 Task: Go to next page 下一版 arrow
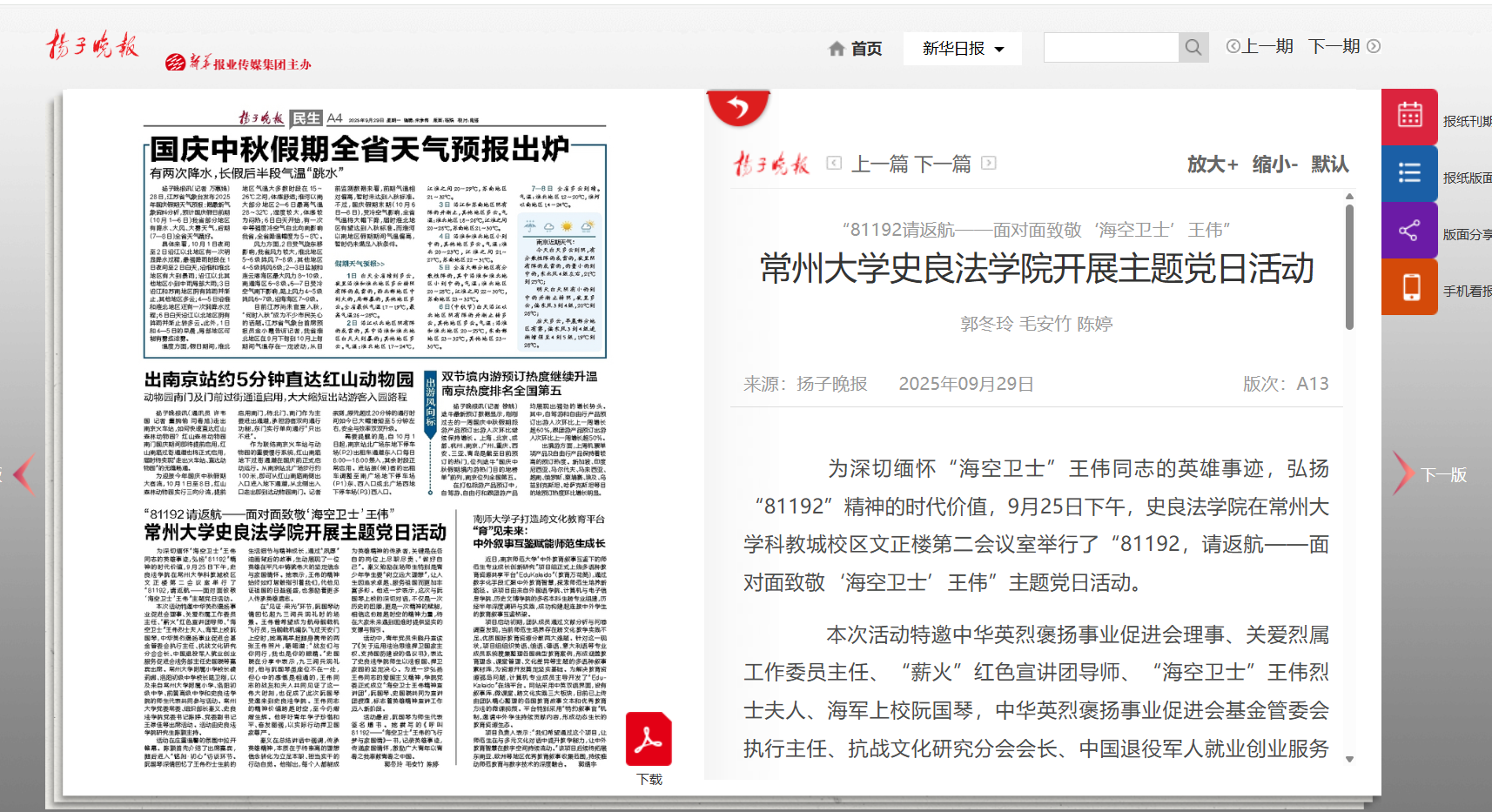tap(1403, 474)
